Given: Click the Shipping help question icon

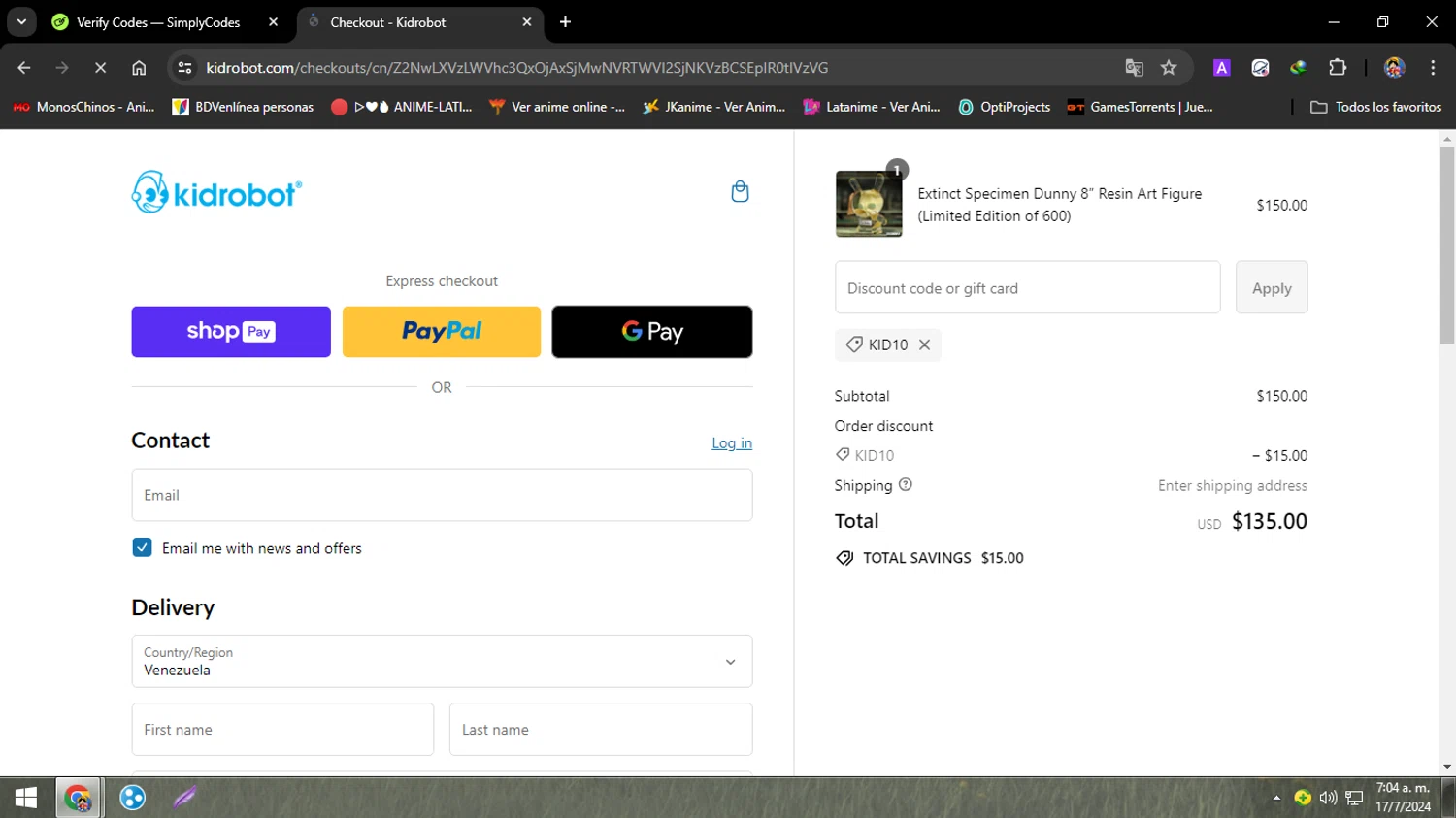Looking at the screenshot, I should tap(906, 485).
